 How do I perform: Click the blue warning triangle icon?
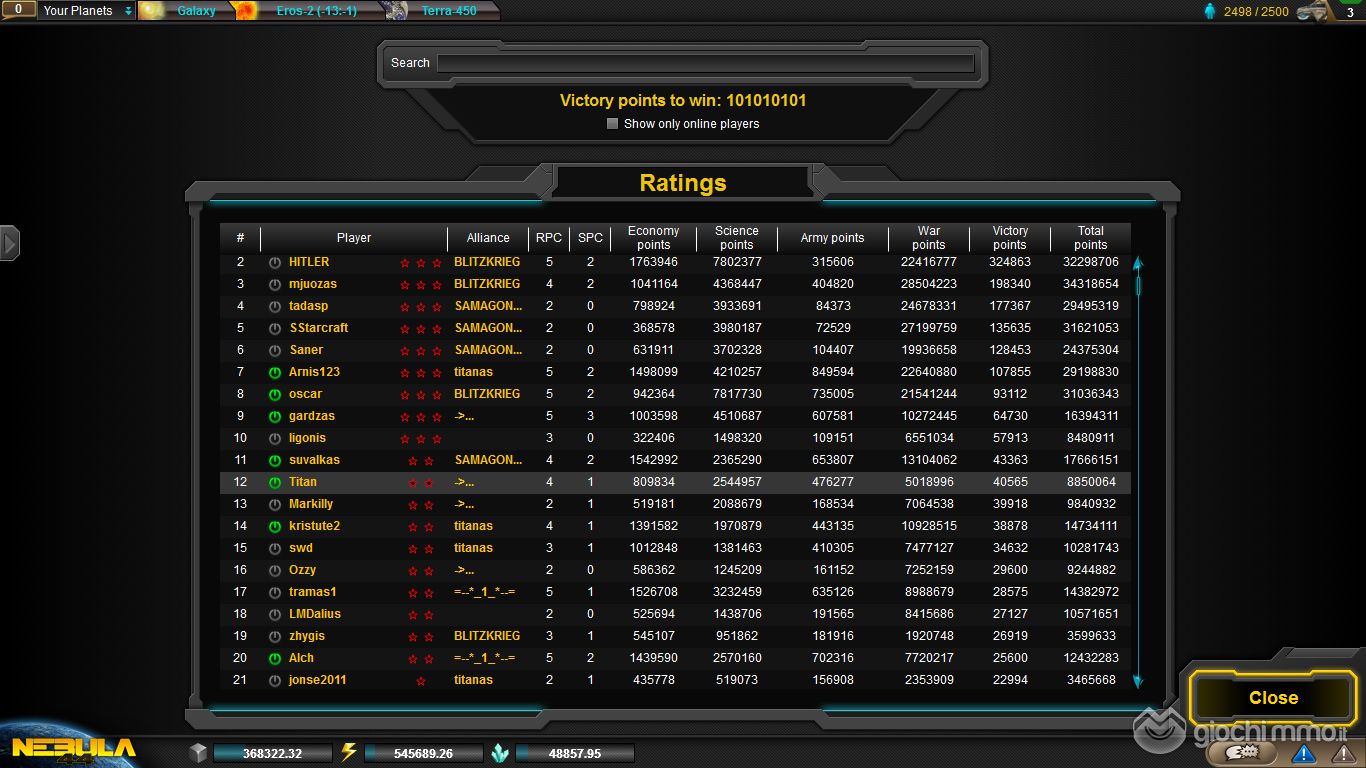pos(1303,753)
